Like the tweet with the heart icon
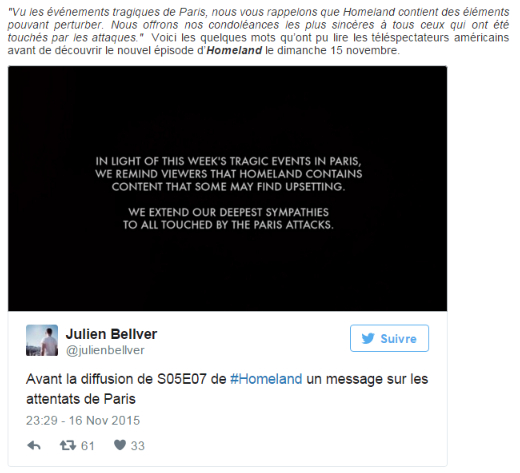 click(120, 445)
